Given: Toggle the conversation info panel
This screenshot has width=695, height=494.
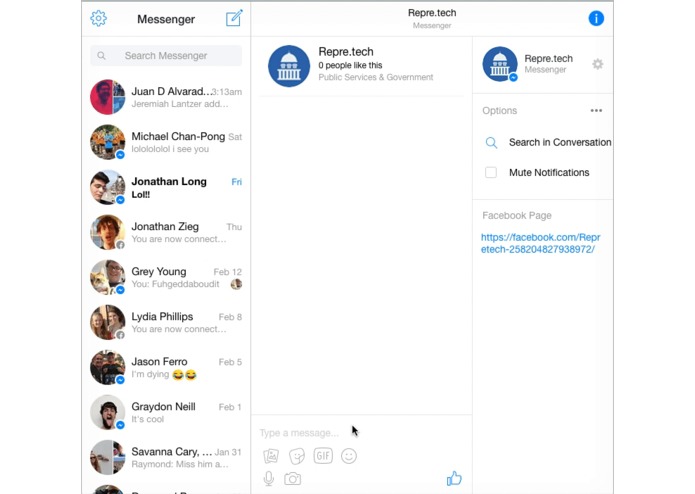Looking at the screenshot, I should 596,19.
